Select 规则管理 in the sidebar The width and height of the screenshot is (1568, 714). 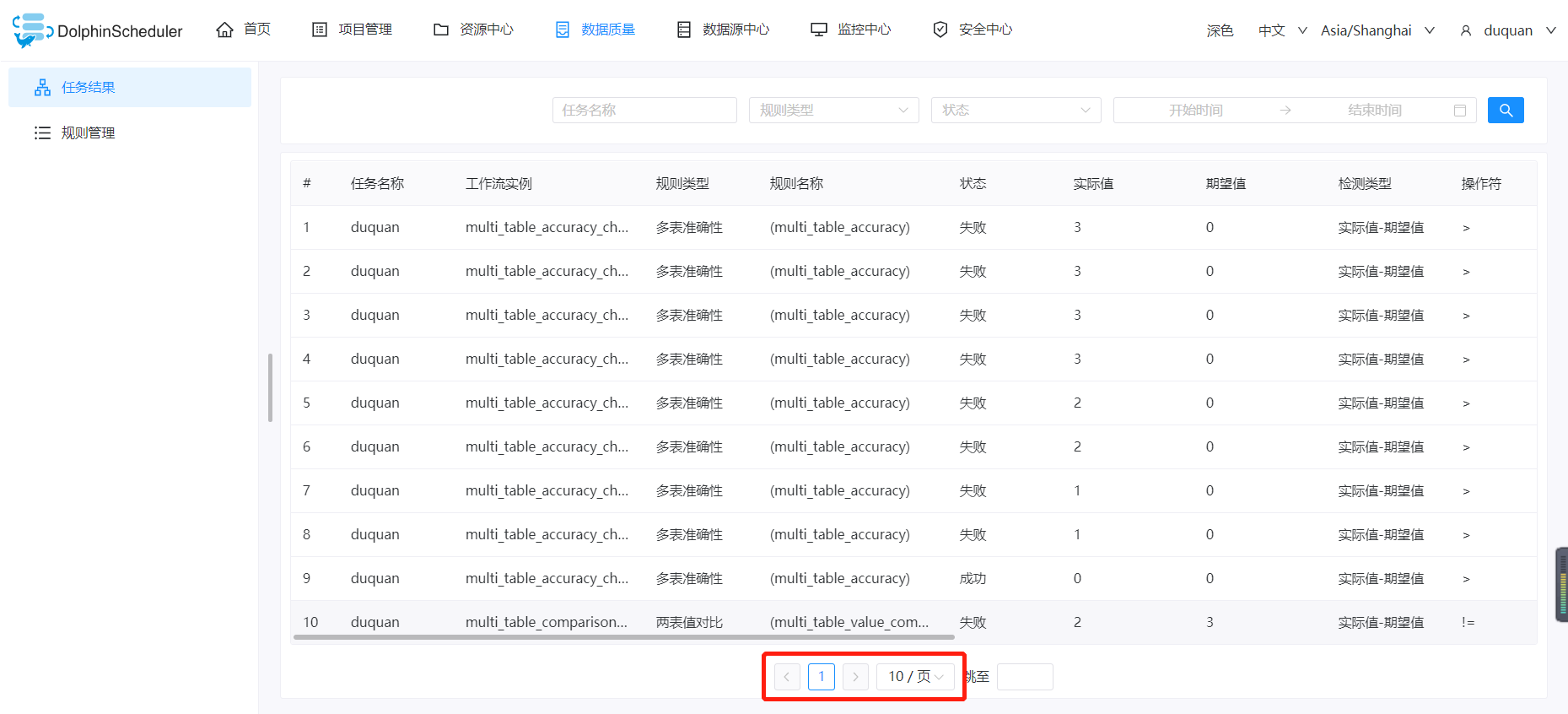(130, 133)
